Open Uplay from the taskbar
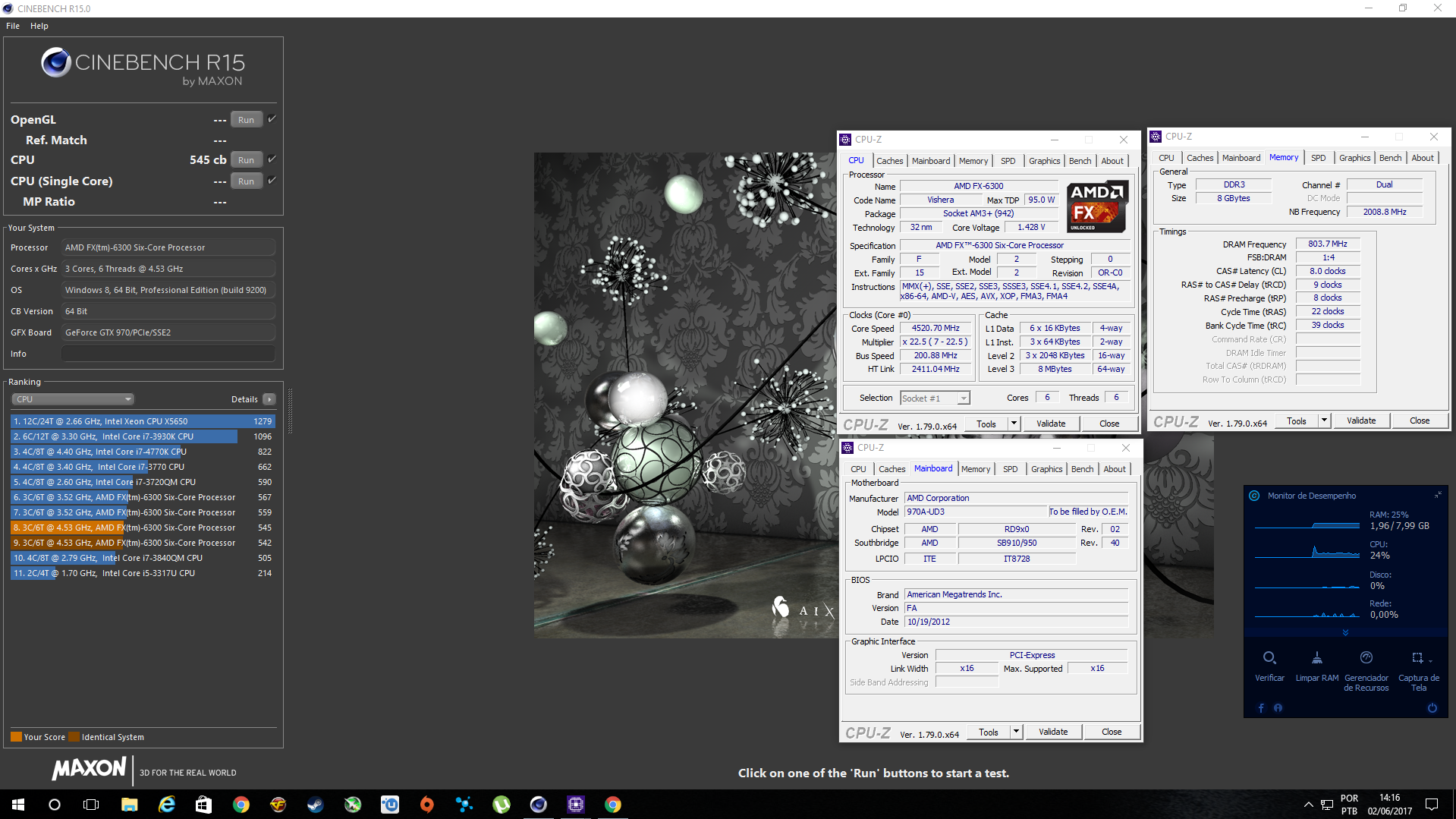This screenshot has width=1456, height=819. [390, 805]
